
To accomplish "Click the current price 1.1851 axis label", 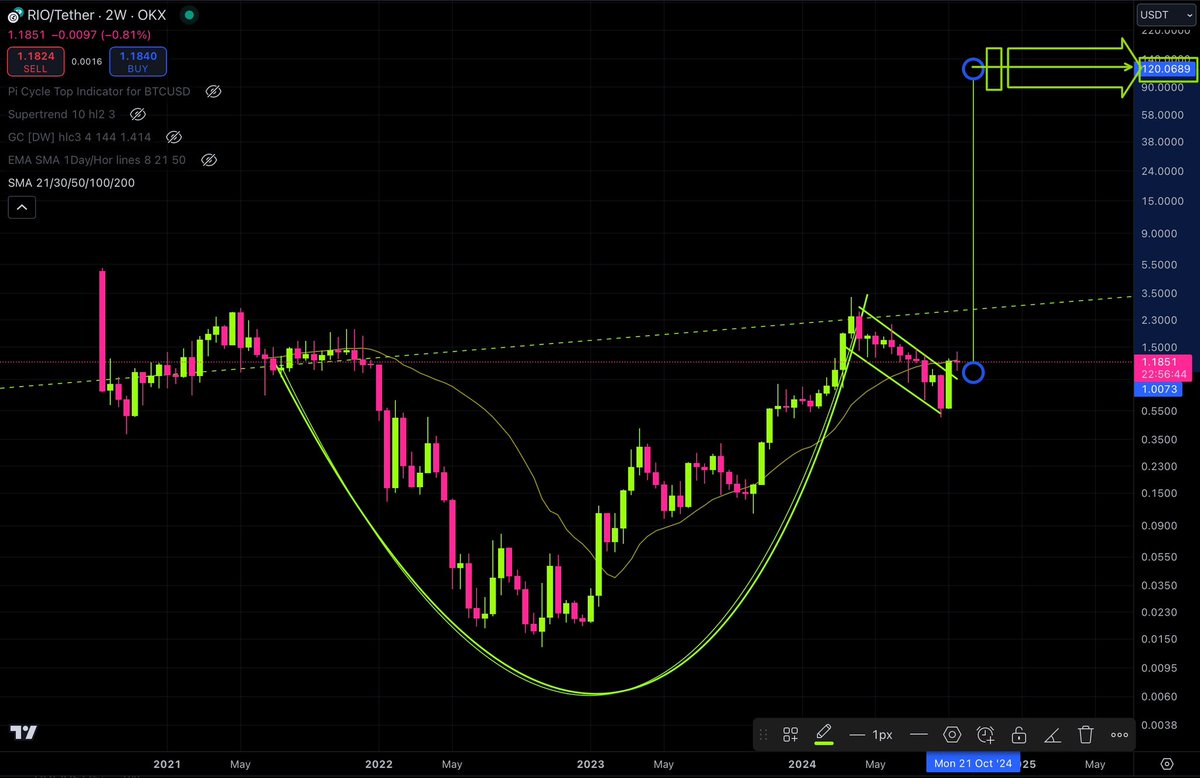I will coord(1162,361).
